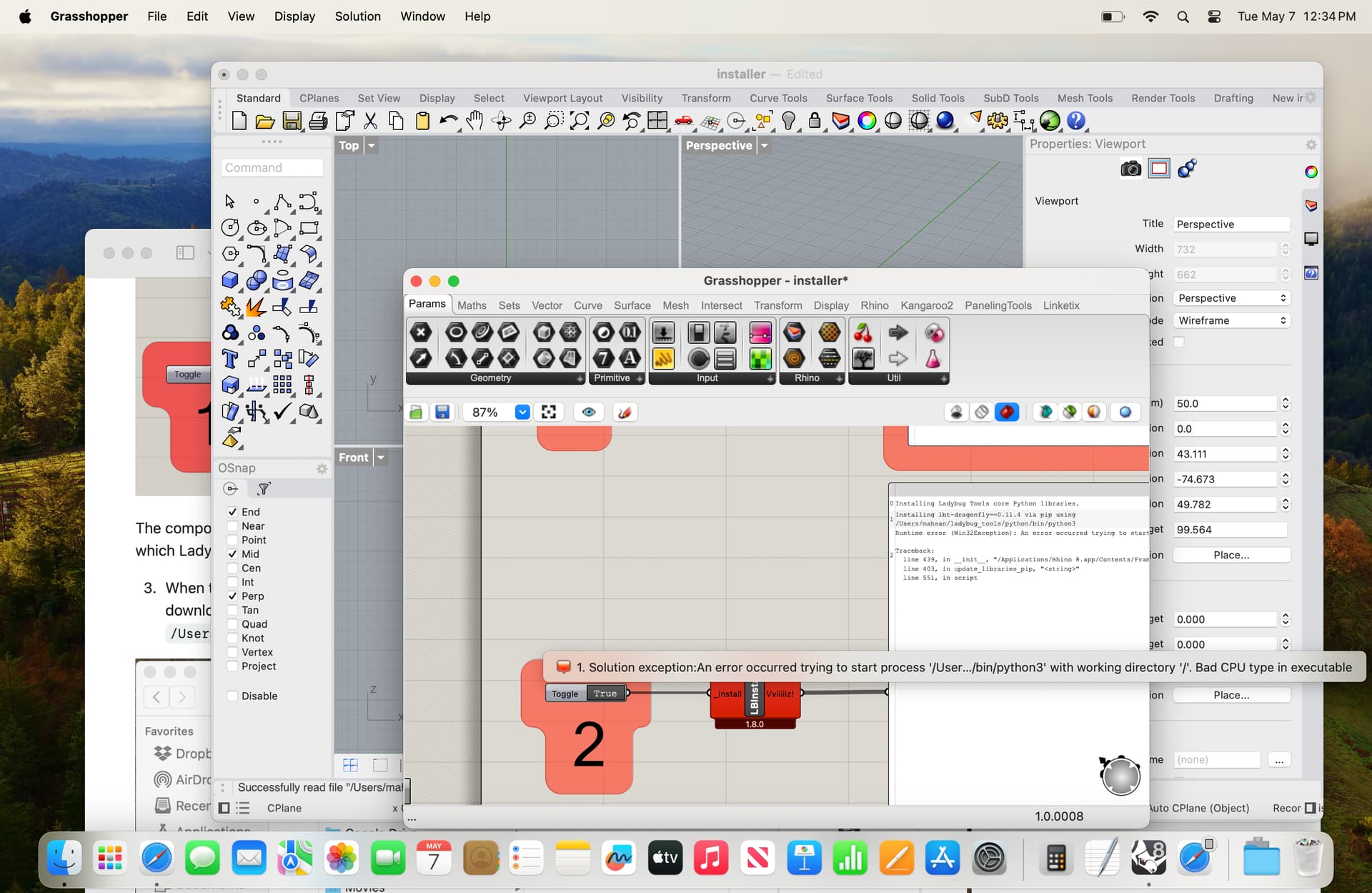Save the Rhino document with floppy icon
Viewport: 1372px width, 893px height.
coord(292,121)
